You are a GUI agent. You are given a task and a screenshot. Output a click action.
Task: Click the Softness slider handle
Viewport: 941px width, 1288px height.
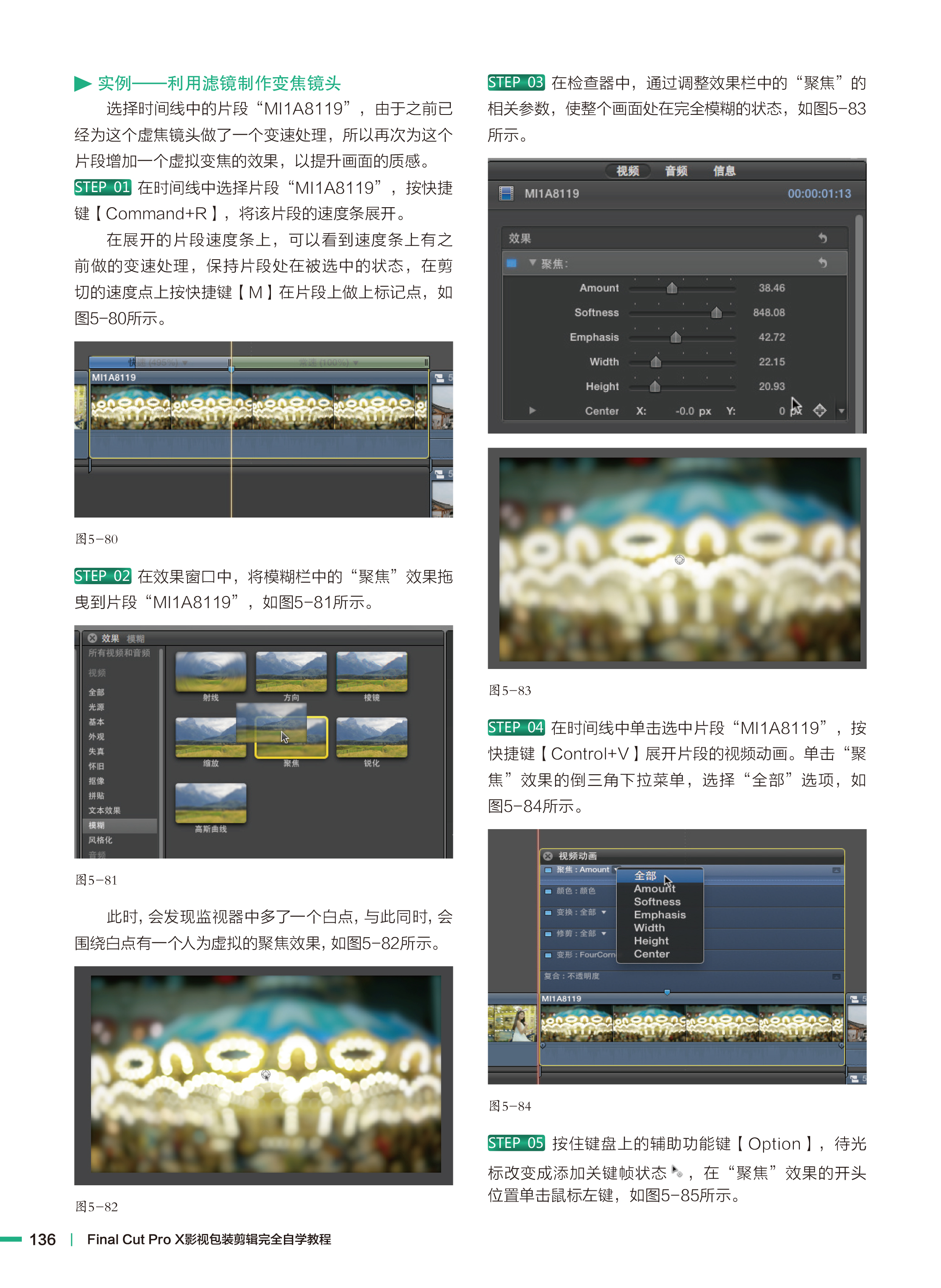[716, 313]
